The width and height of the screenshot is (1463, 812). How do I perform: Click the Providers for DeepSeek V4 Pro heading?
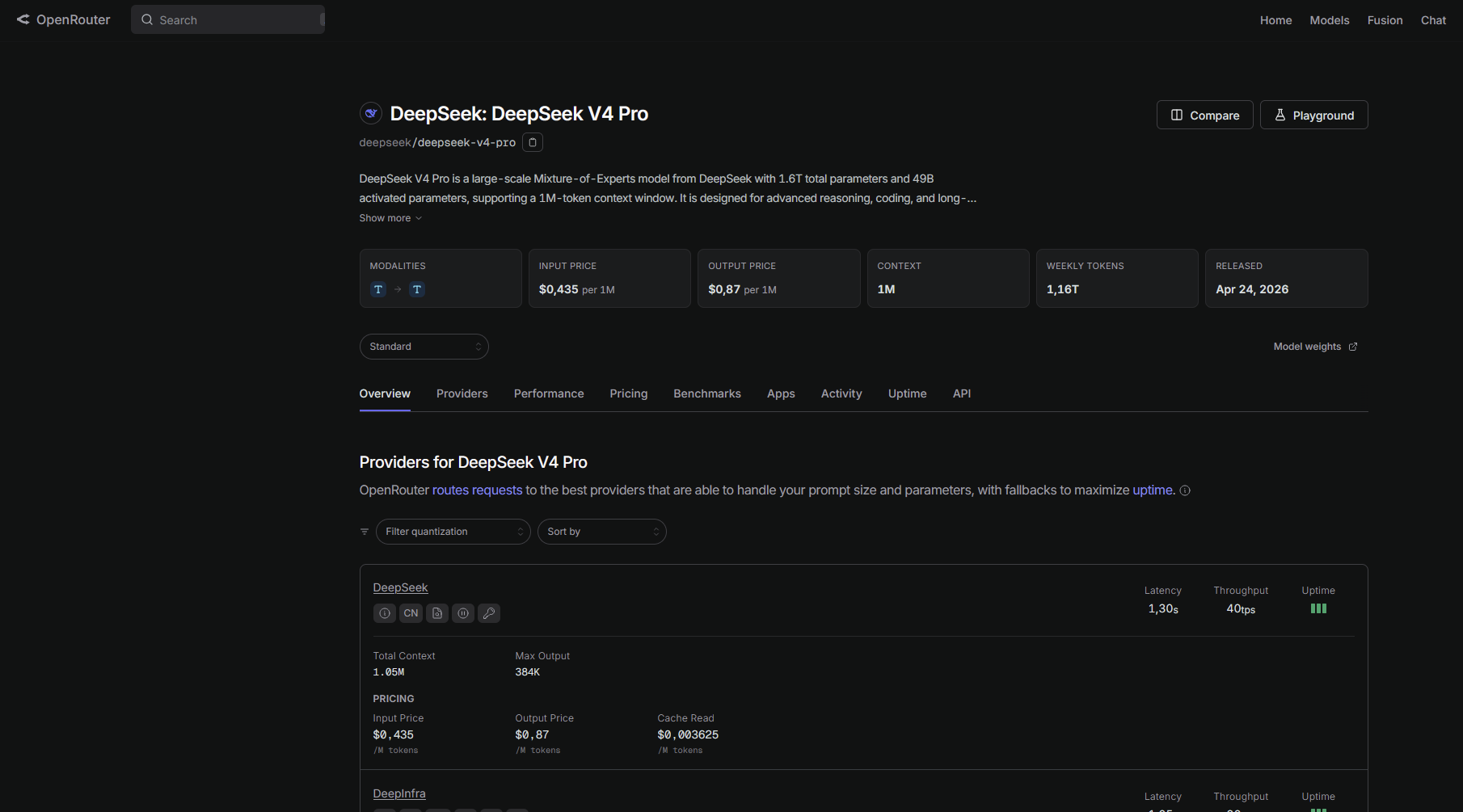click(474, 462)
